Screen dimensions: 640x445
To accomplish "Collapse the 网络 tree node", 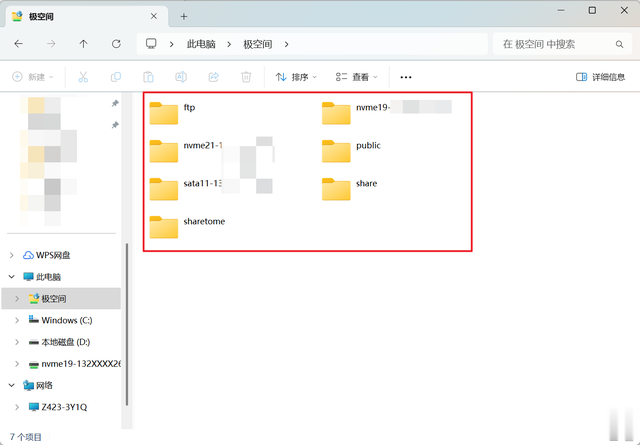I will (12, 385).
